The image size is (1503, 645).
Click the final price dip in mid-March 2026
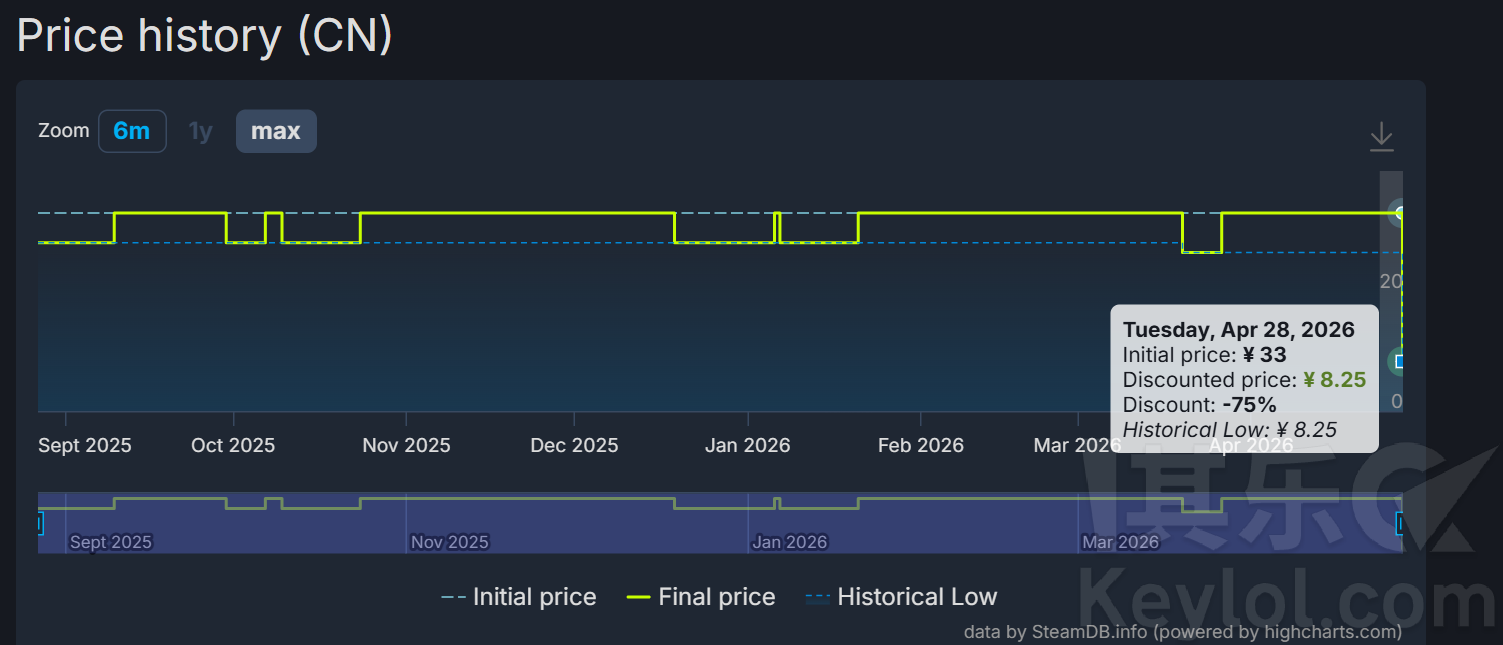1202,252
